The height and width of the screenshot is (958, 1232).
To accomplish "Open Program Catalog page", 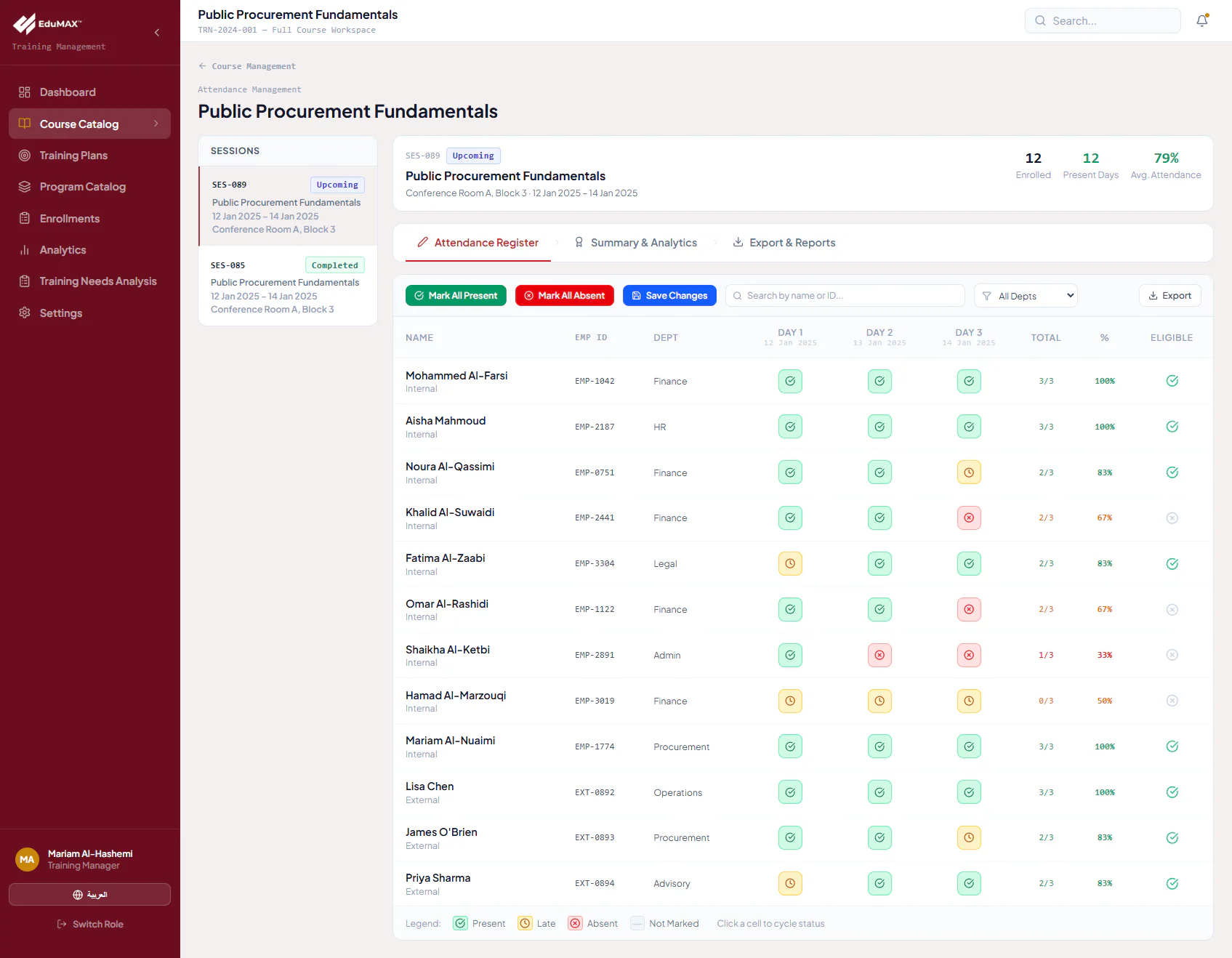I will pyautogui.click(x=89, y=187).
